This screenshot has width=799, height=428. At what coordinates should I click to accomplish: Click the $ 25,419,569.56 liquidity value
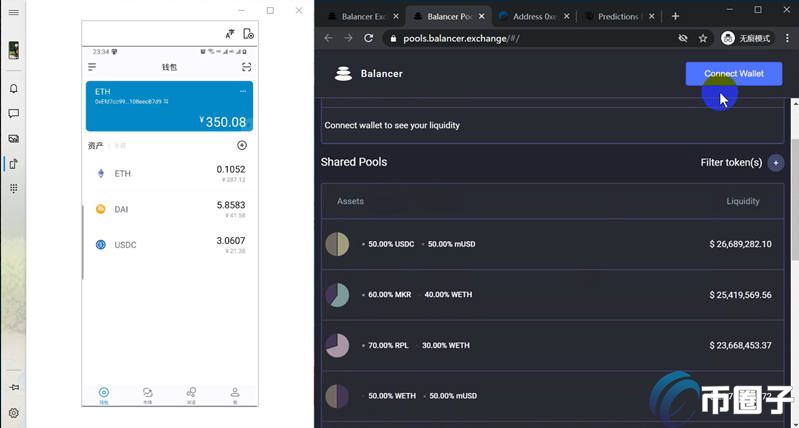click(x=740, y=295)
